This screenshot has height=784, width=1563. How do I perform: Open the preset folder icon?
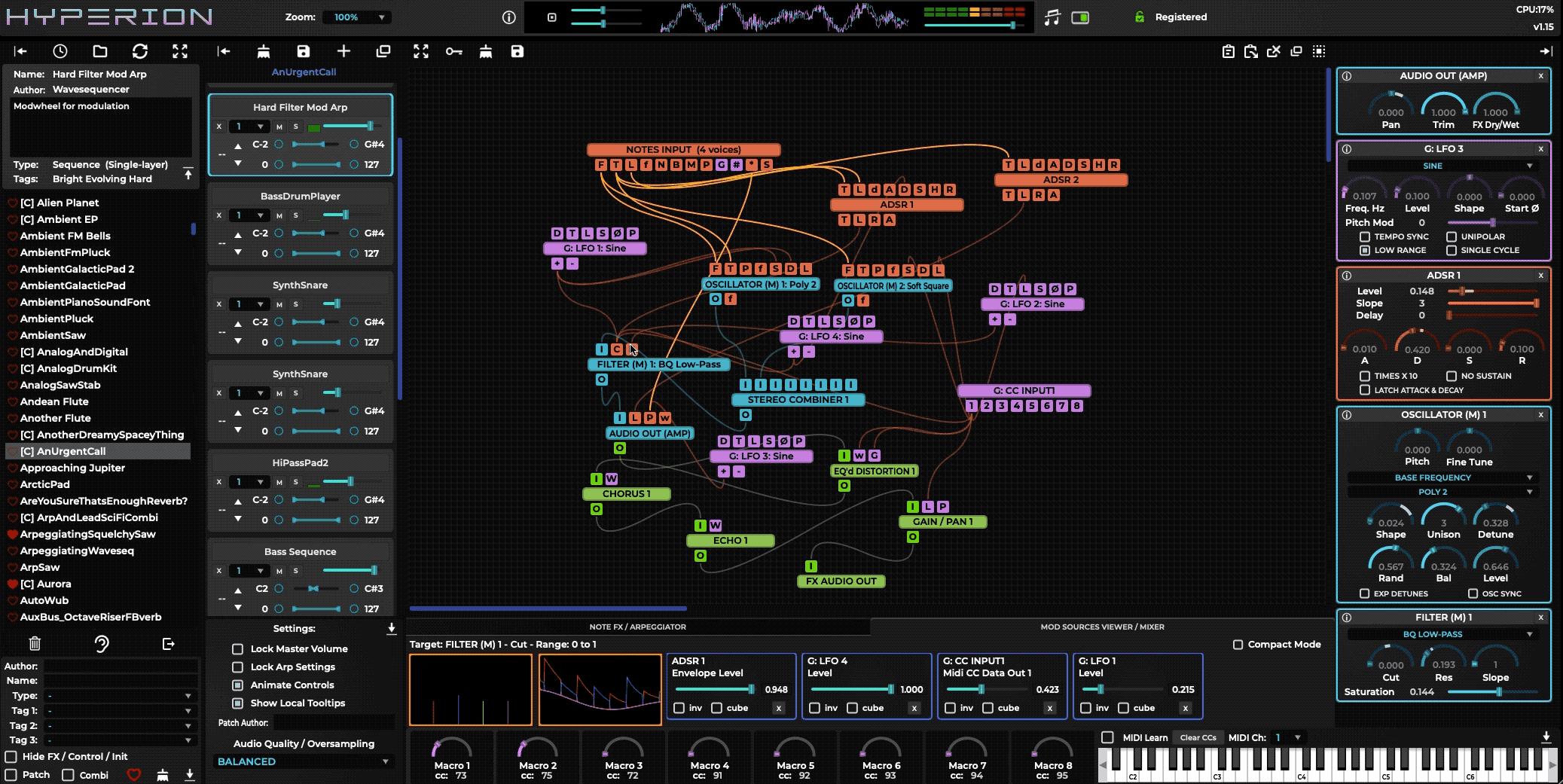(100, 51)
